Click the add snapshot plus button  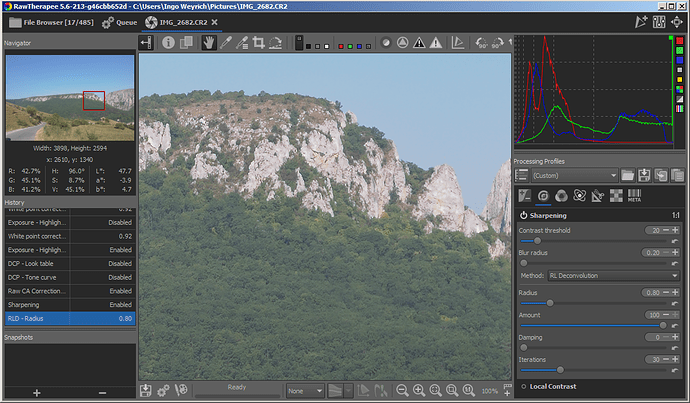(x=36, y=392)
